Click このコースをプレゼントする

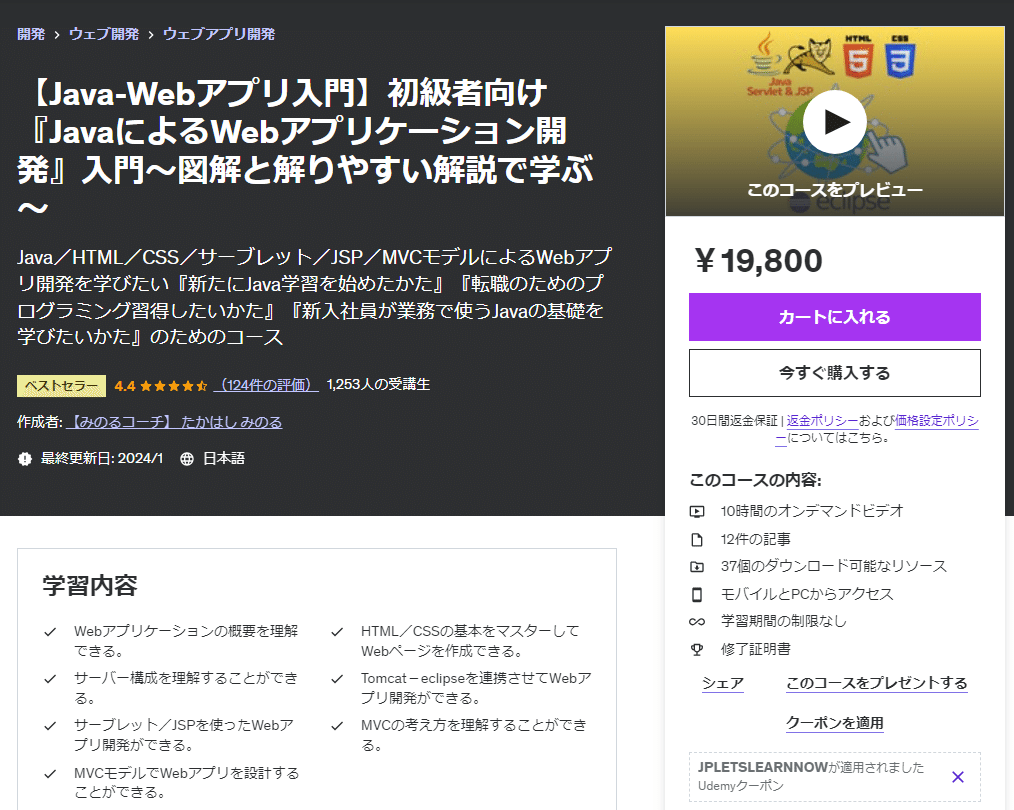[x=876, y=683]
